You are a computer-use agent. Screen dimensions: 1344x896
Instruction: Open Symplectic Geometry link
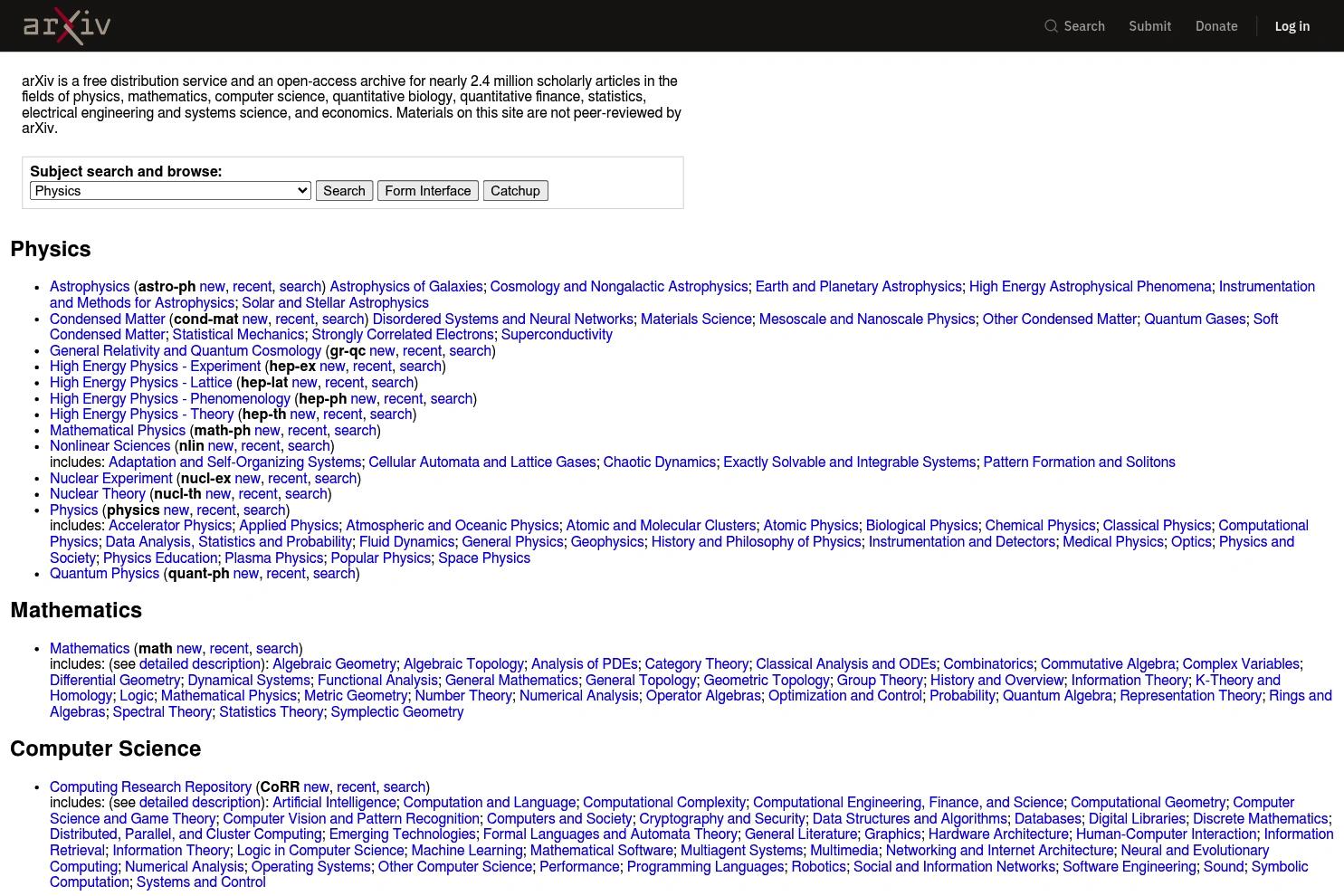[x=397, y=712]
